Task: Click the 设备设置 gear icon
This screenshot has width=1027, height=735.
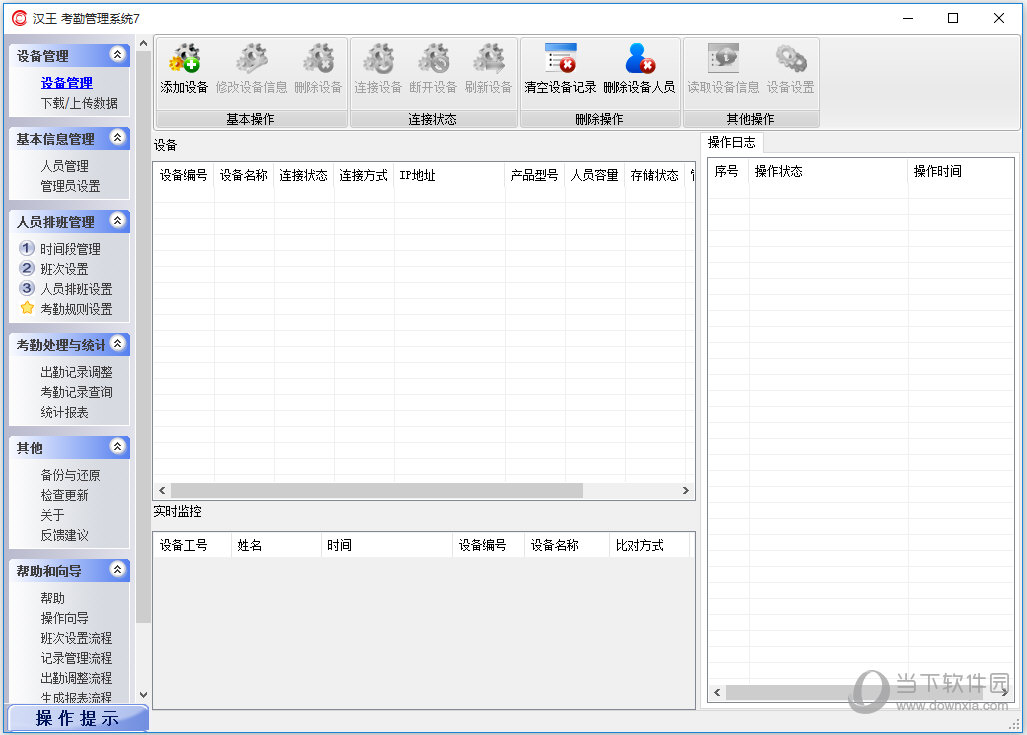Action: [791, 58]
